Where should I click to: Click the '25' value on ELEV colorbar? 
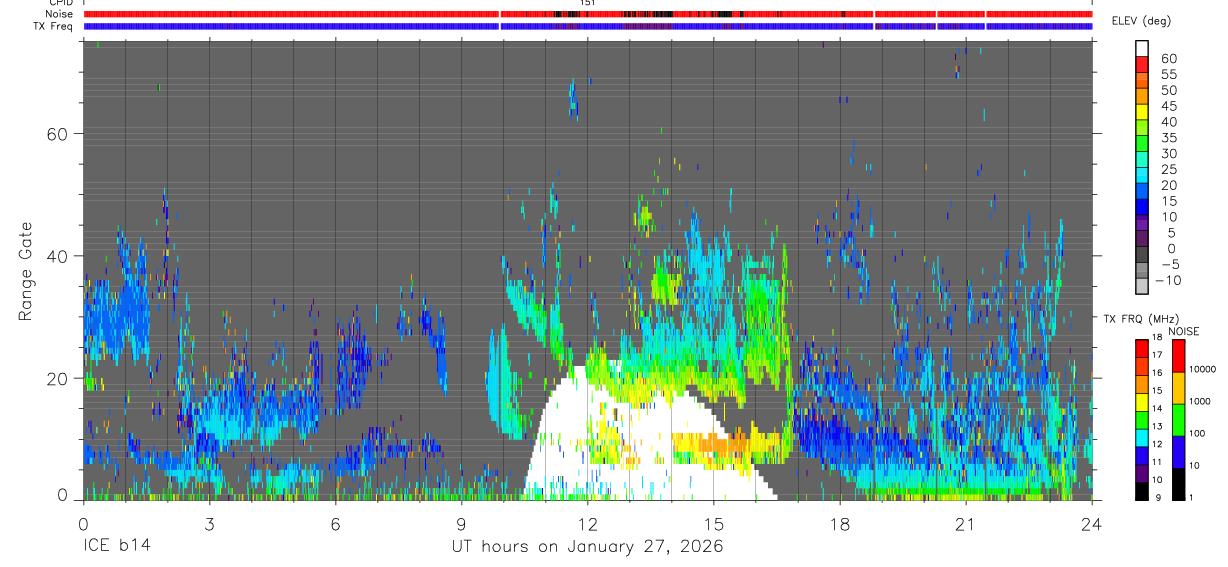[x=1167, y=169]
